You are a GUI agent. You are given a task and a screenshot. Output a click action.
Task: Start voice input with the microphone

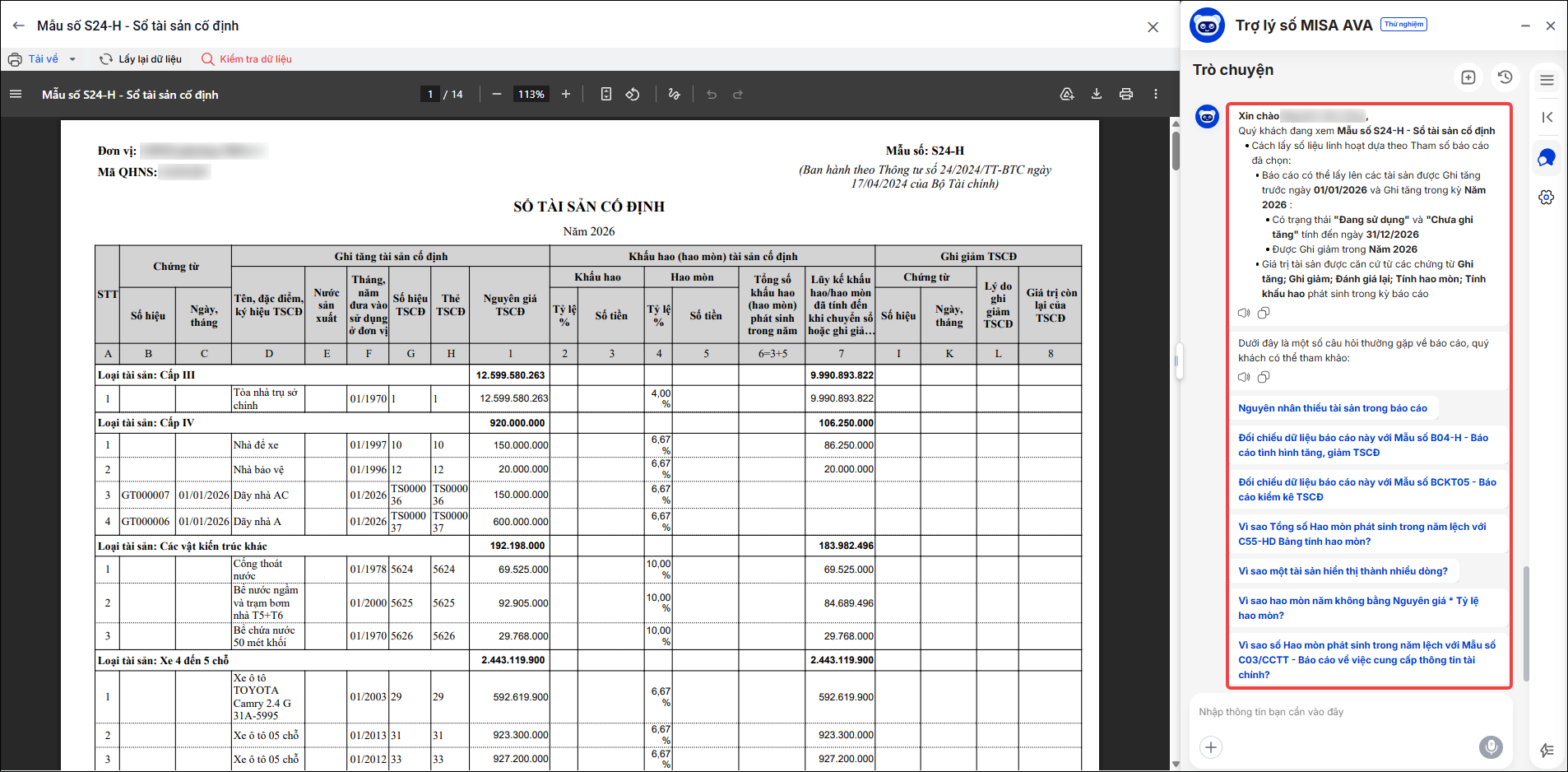1491,747
